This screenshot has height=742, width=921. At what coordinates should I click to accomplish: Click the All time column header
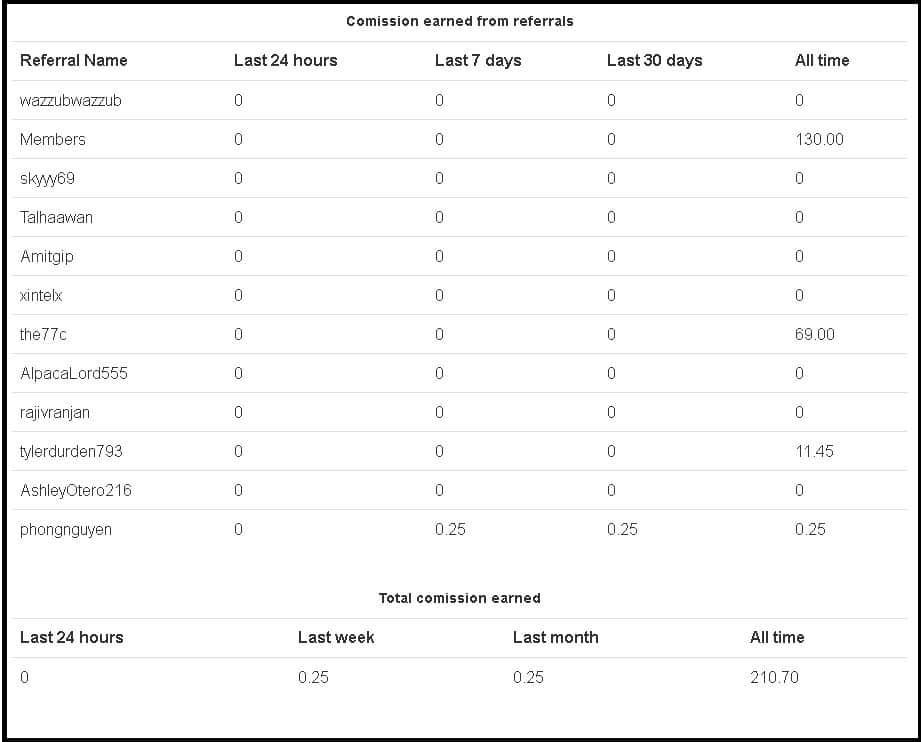pos(821,60)
